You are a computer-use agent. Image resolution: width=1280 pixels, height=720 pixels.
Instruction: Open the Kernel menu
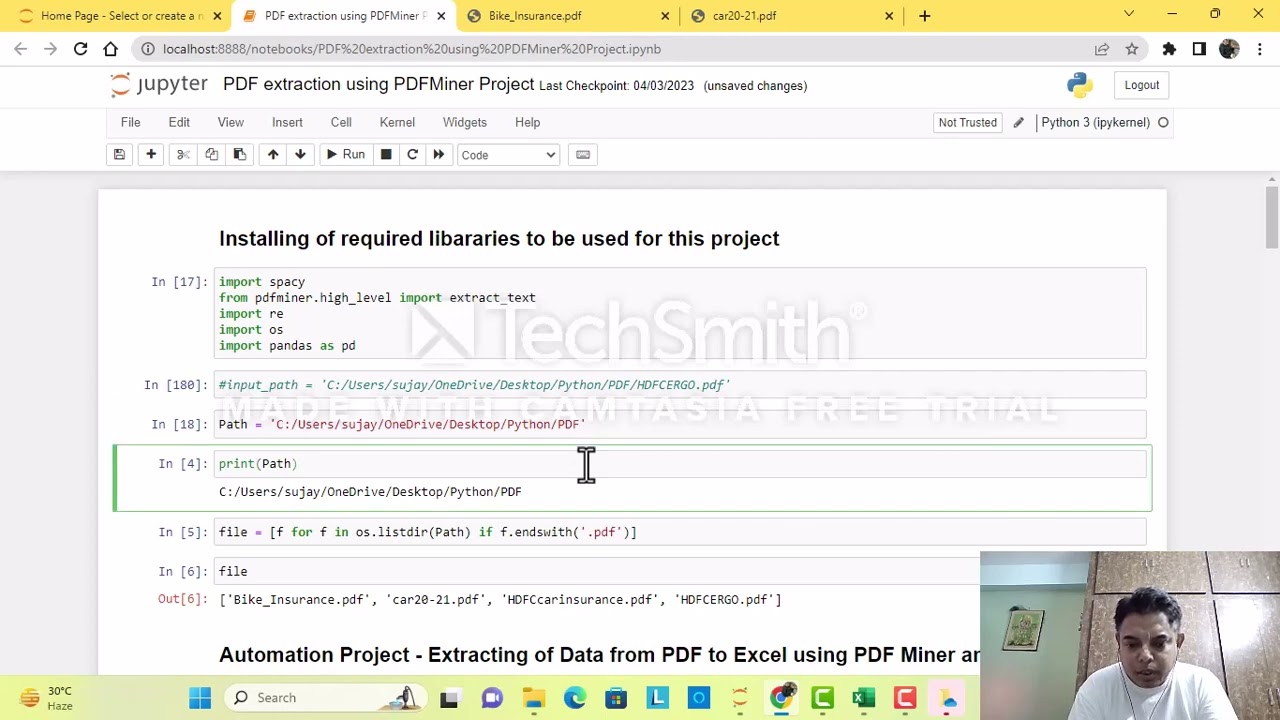click(x=397, y=122)
